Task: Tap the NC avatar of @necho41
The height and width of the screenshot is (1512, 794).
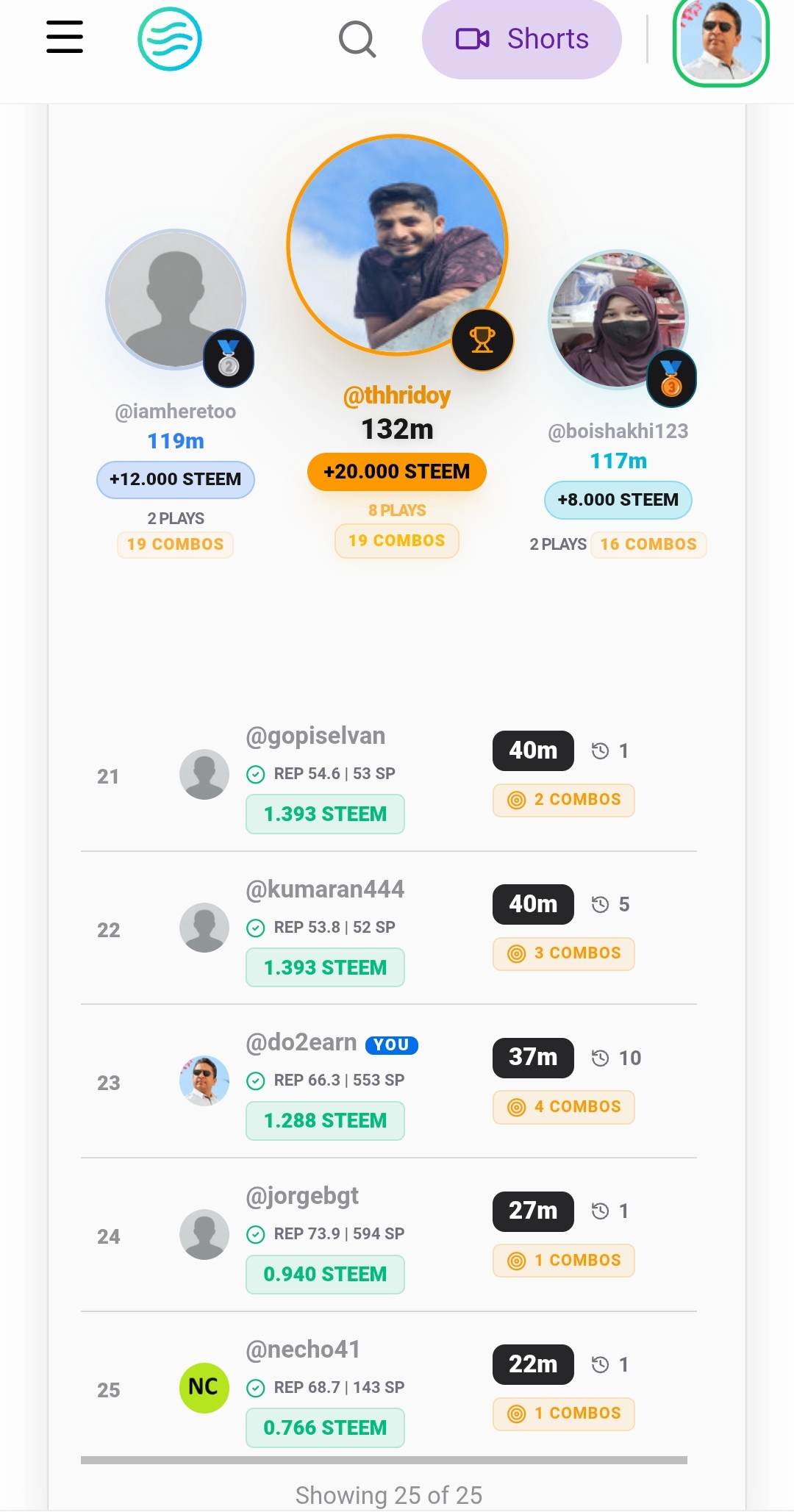Action: tap(204, 1388)
